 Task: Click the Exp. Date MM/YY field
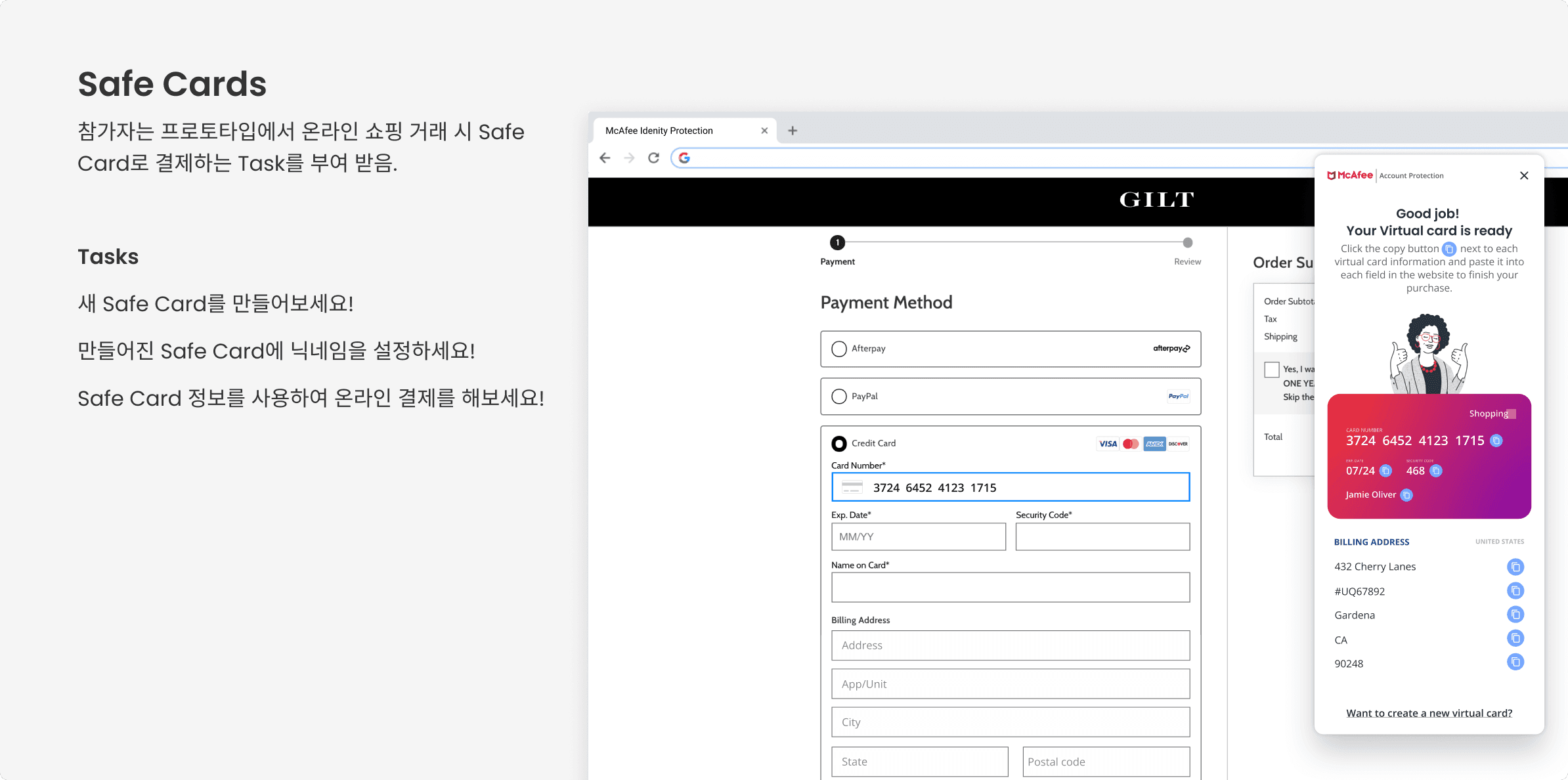click(919, 536)
